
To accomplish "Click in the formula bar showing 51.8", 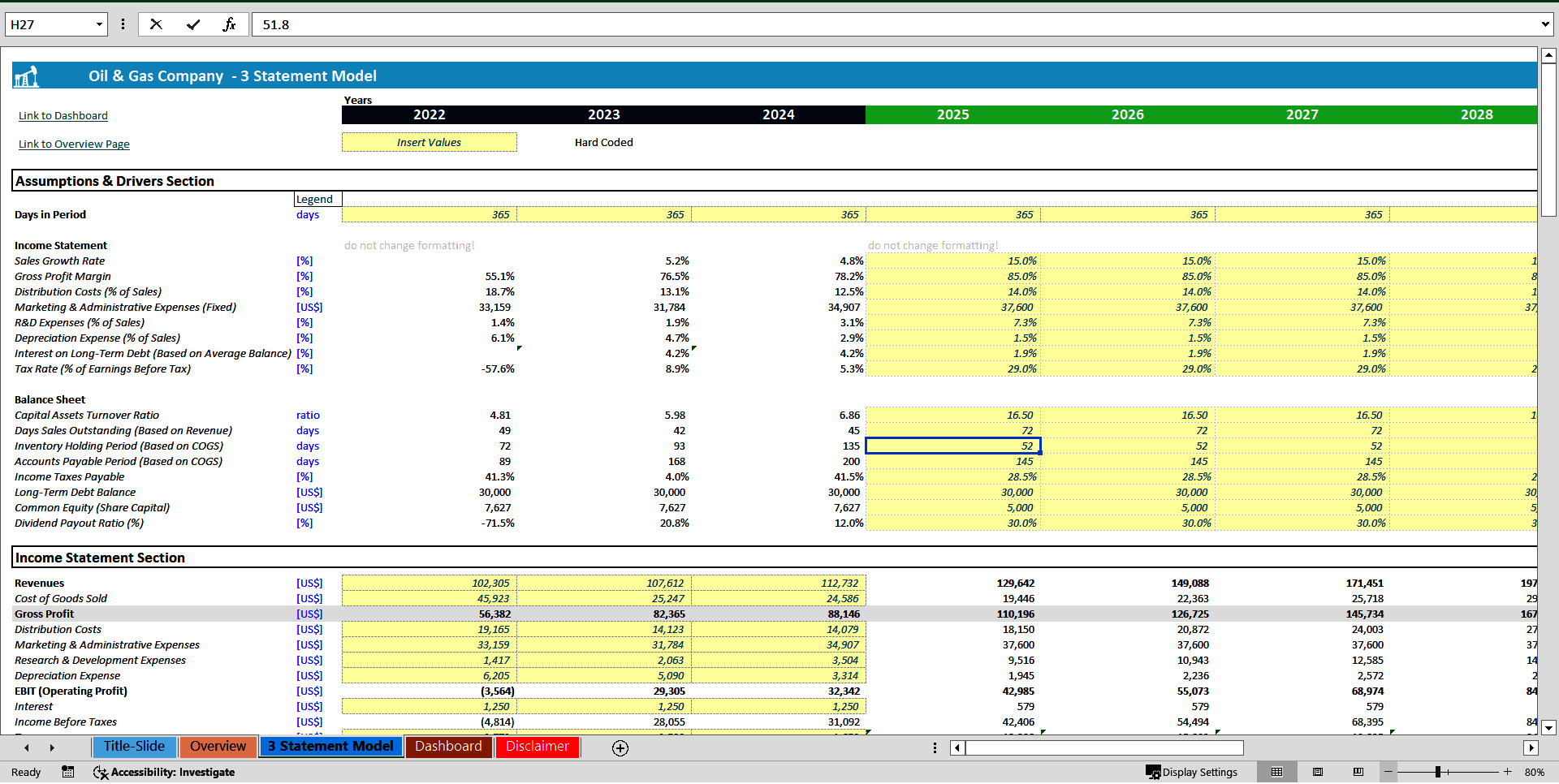I will [893, 24].
